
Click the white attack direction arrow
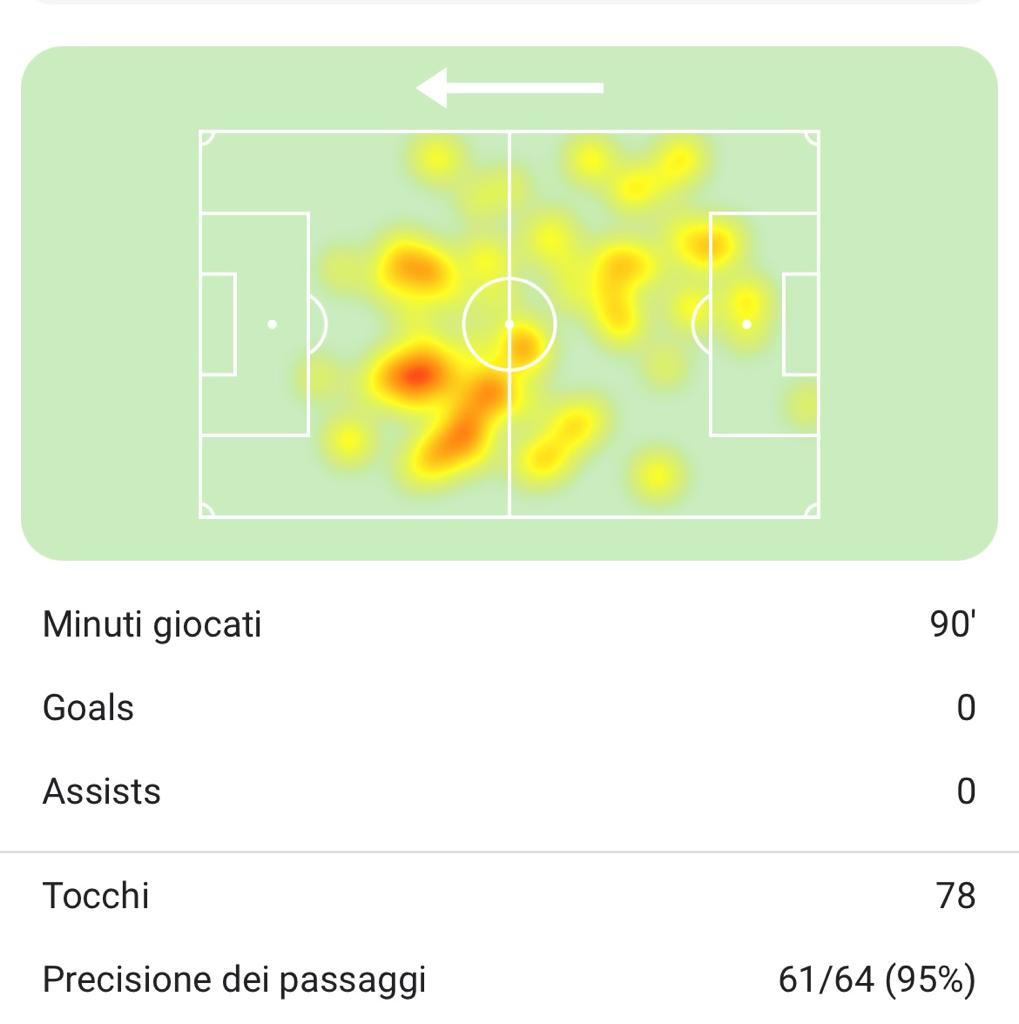[x=509, y=88]
